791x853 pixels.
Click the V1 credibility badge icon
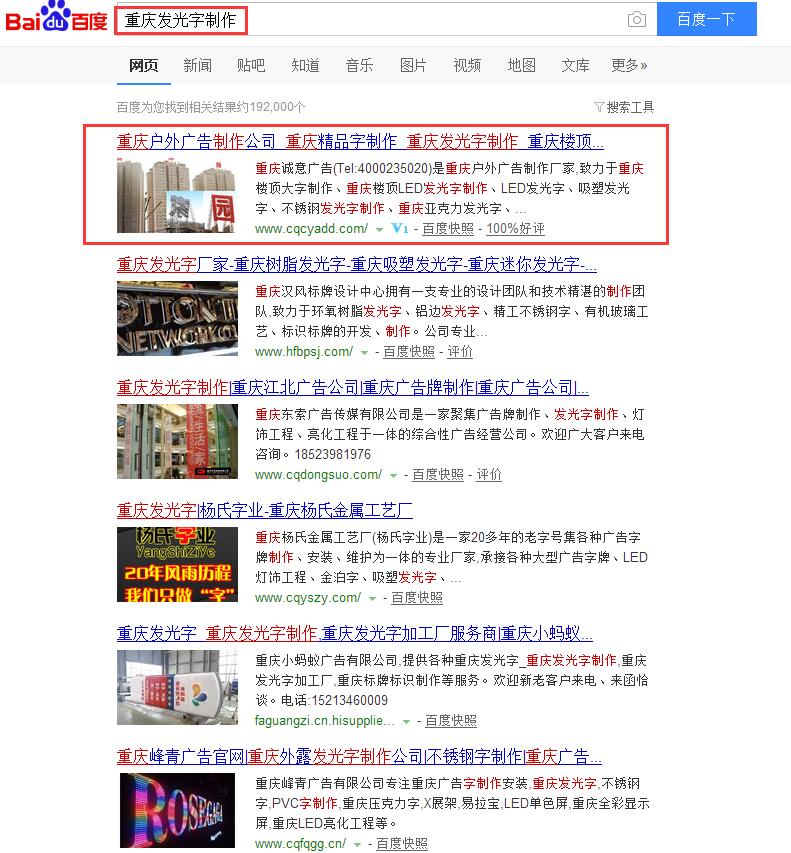400,228
